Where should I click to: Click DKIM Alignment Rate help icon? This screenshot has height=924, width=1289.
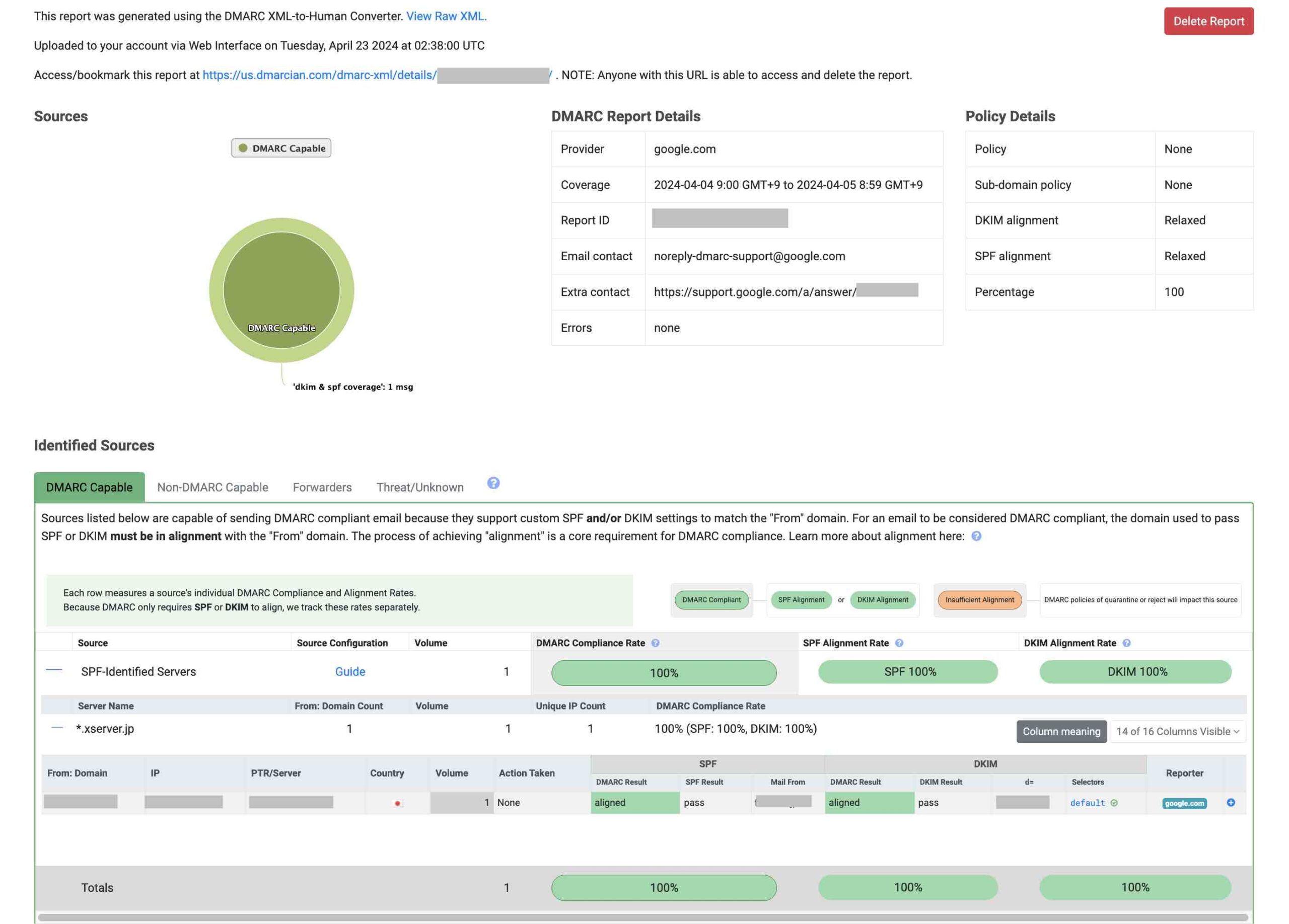pos(1126,643)
